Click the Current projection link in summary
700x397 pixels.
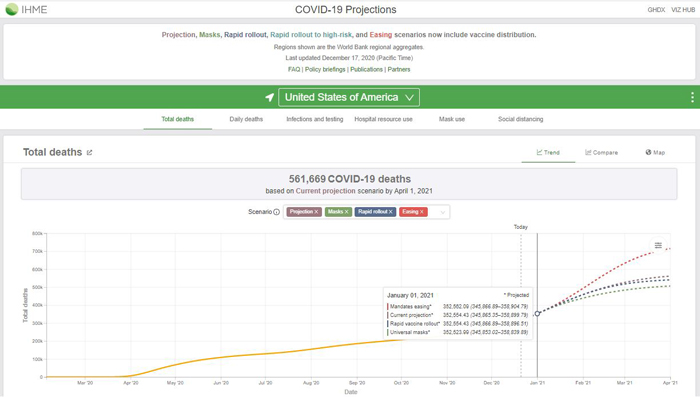325,191
